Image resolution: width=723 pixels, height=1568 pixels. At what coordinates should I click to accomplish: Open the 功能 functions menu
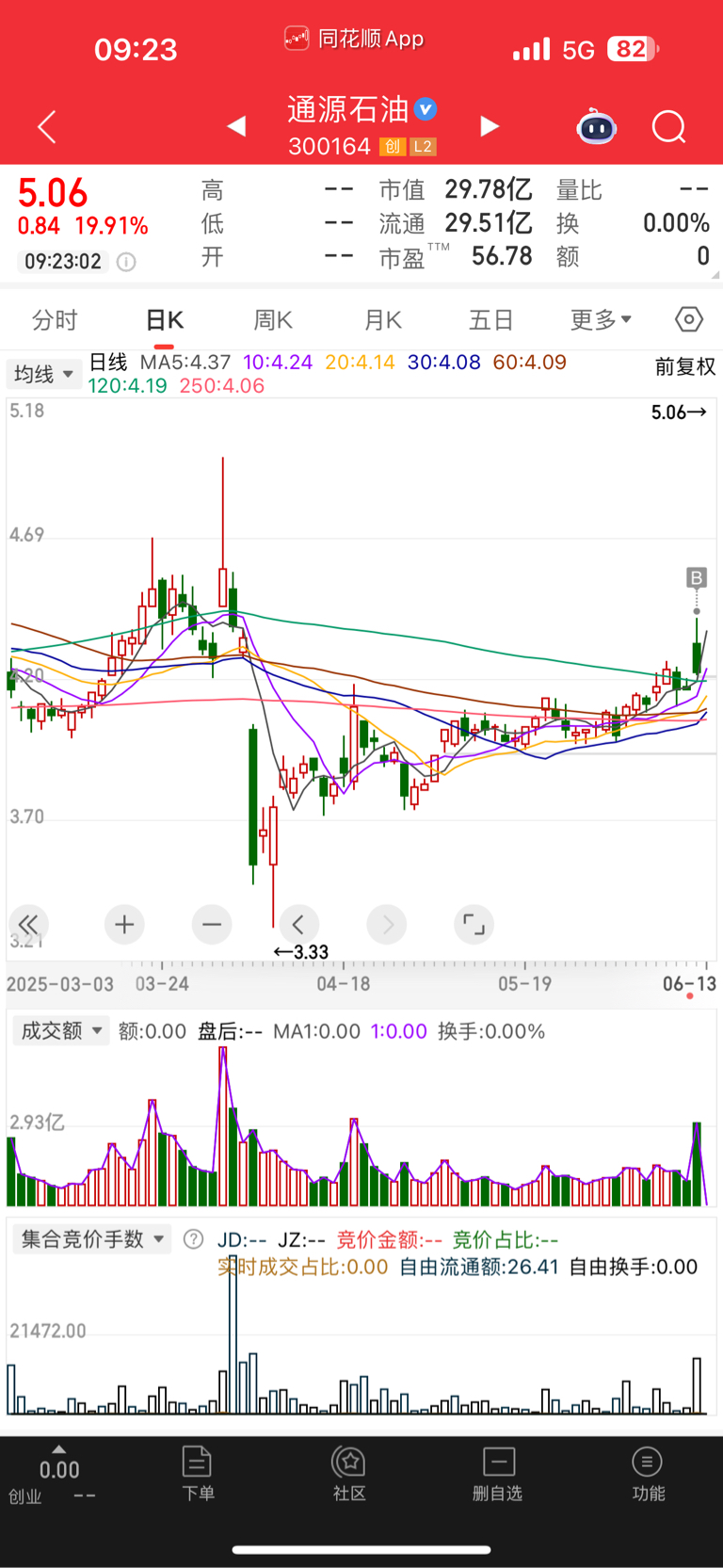648,1474
